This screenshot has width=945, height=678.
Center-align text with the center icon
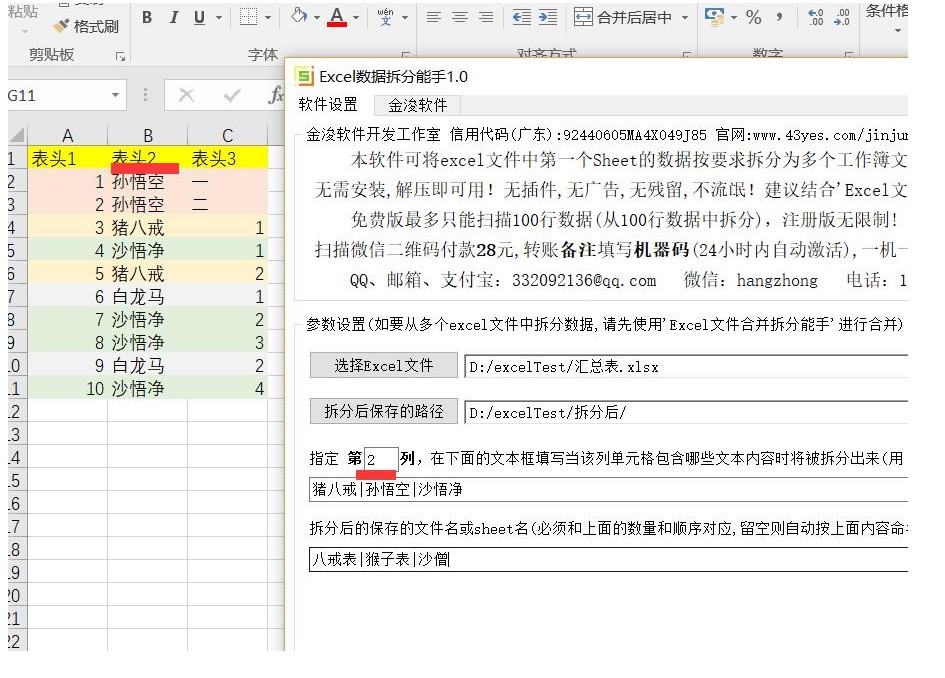coord(460,18)
